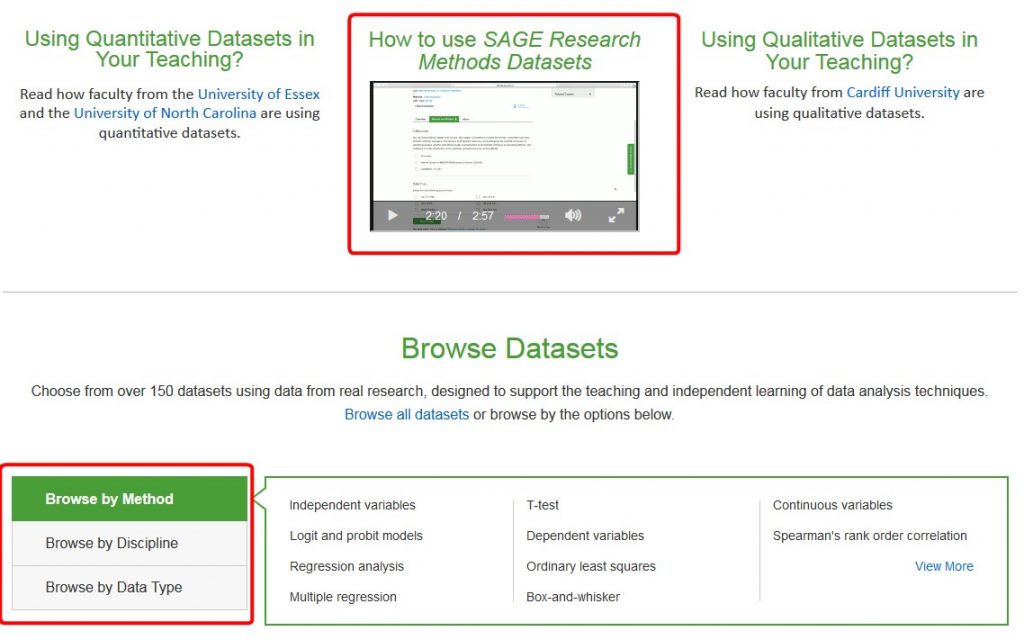
Task: Click the Using Qualitative Datasets heading
Action: [839, 50]
